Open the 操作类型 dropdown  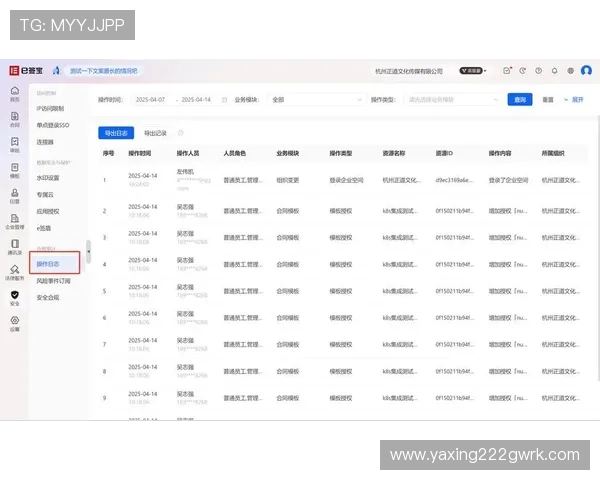pos(452,100)
